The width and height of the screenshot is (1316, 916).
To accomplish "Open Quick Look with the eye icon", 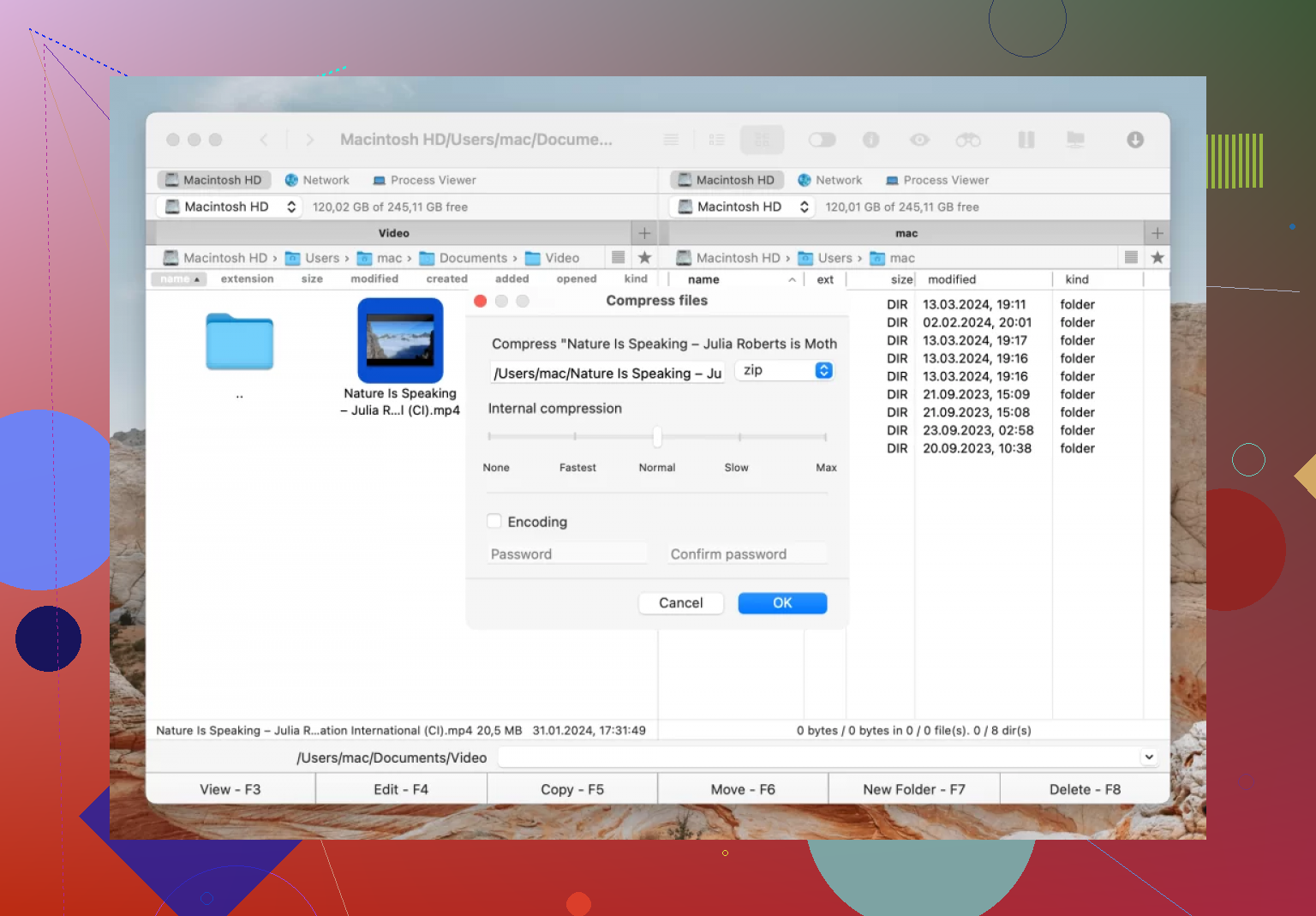I will tap(919, 140).
